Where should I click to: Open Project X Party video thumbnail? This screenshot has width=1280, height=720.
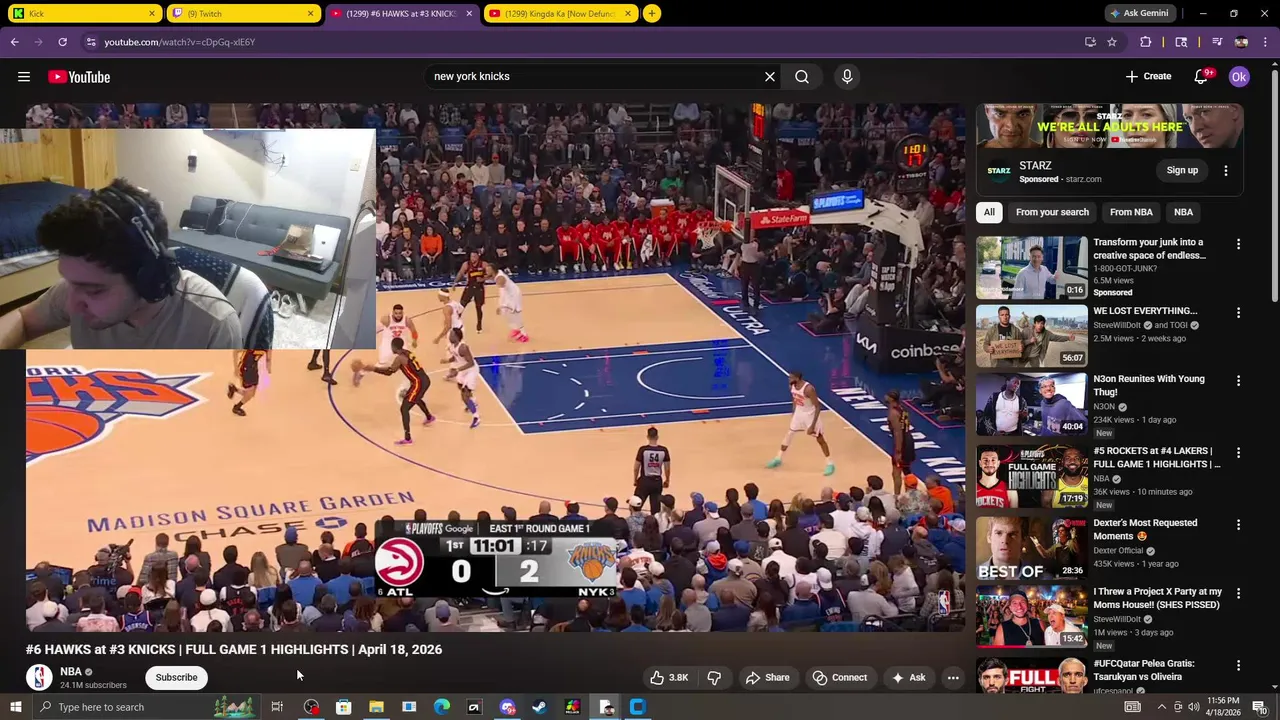(1031, 617)
